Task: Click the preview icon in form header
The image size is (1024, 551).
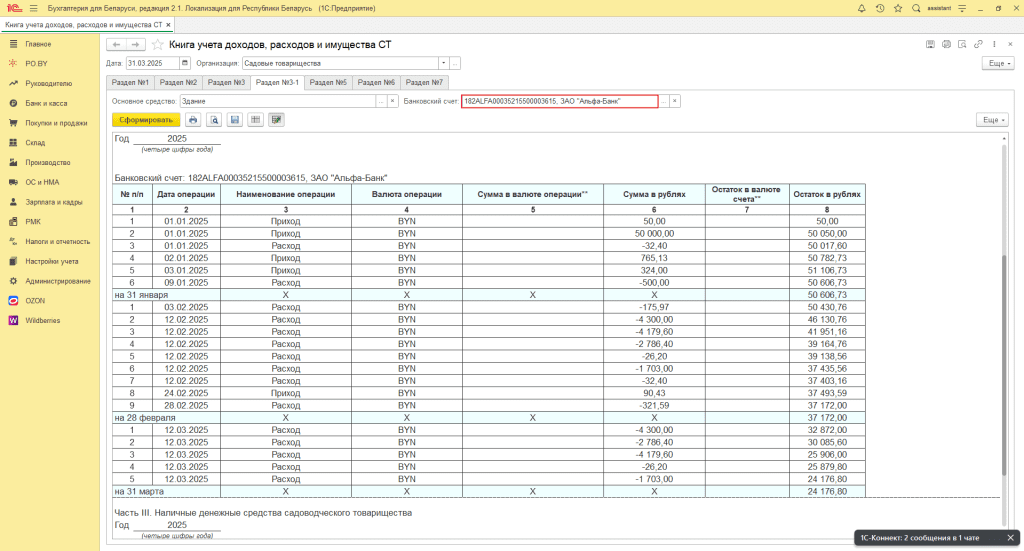Action: (x=962, y=44)
